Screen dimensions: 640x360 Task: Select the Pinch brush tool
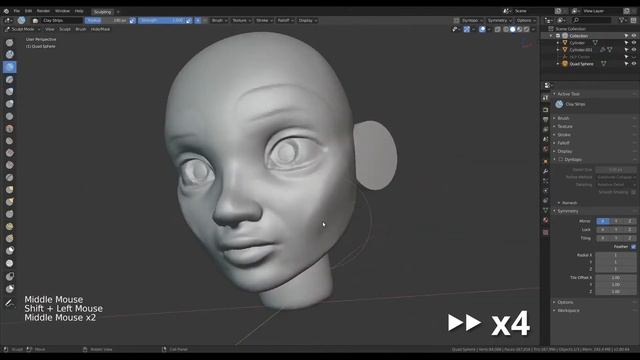click(10, 177)
